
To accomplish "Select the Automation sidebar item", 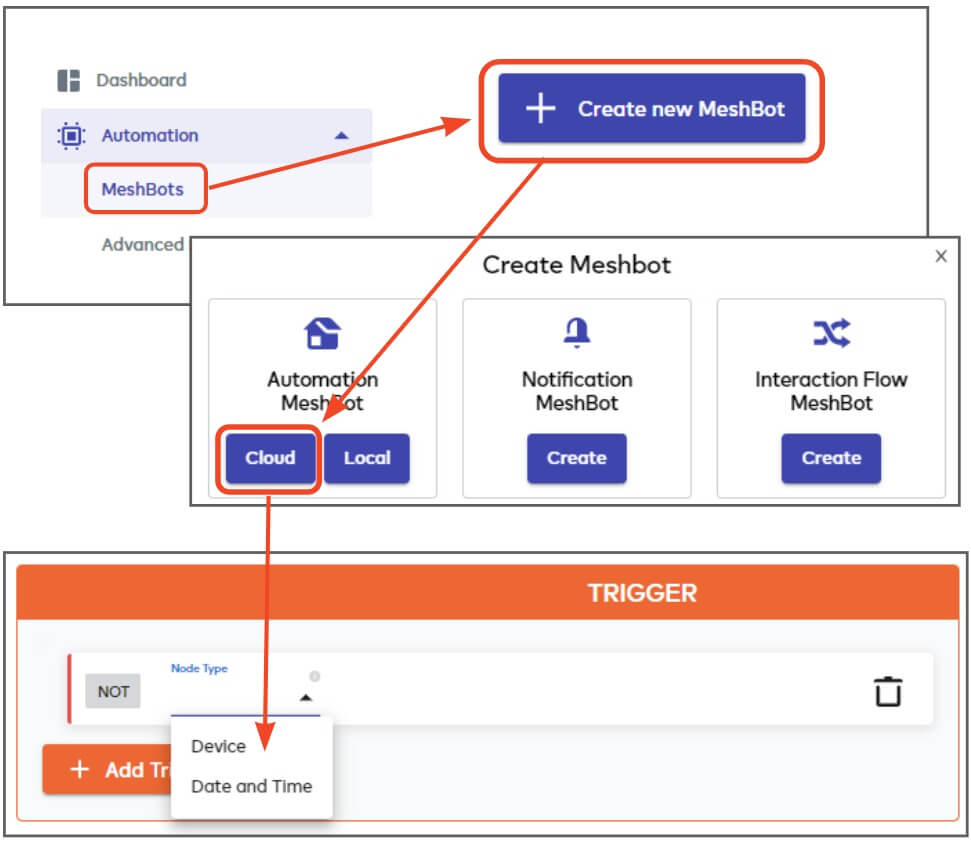I will (206, 136).
